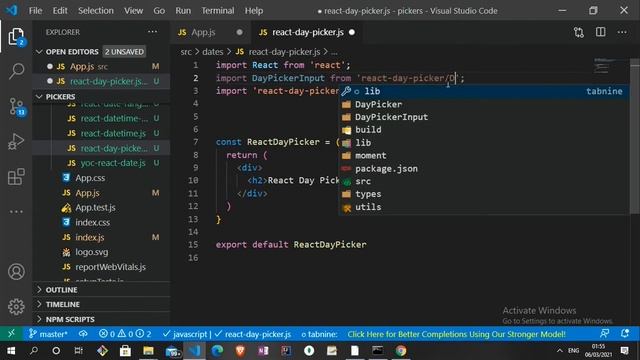Select react-day-picker.js in Open Editors list

(101, 81)
